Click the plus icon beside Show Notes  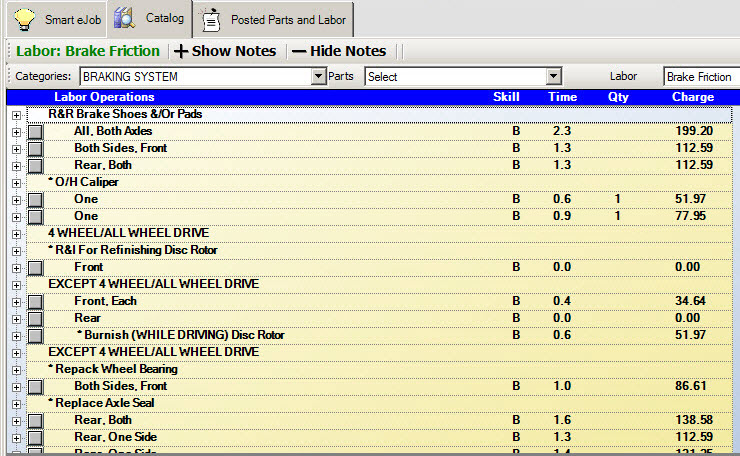click(x=181, y=51)
